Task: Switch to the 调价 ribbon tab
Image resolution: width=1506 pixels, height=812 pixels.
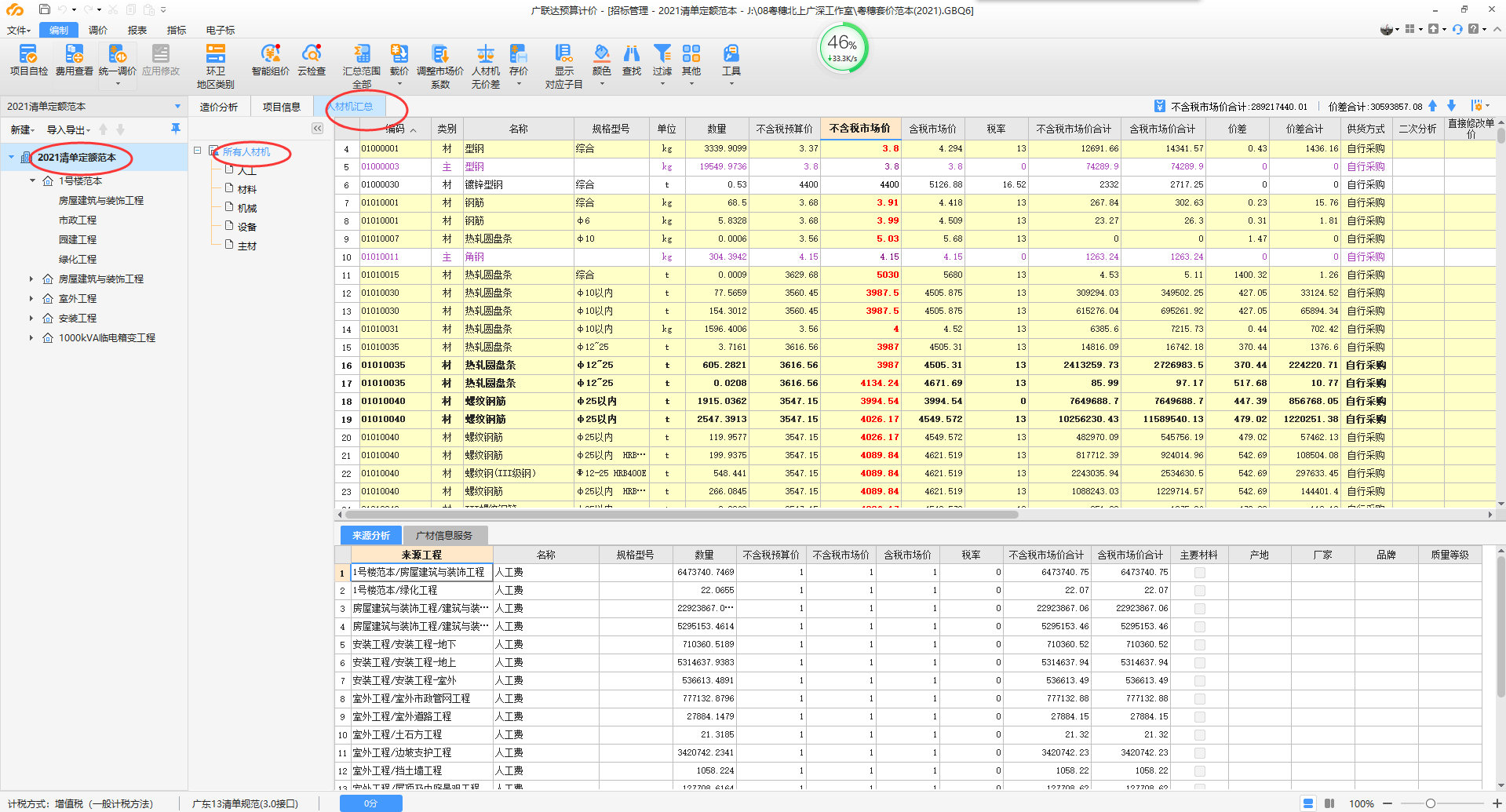Action: 98,31
